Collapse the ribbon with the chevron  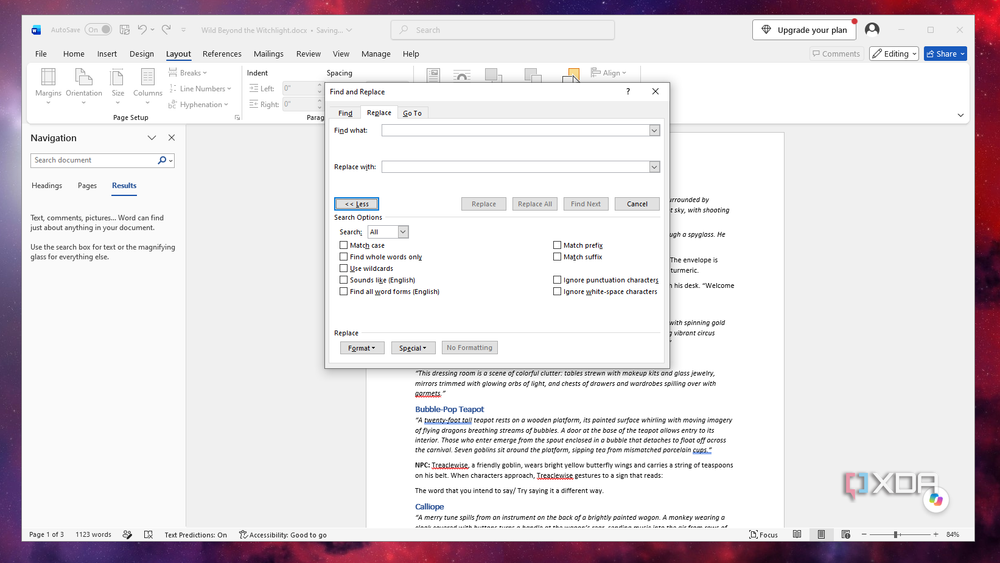coord(960,115)
